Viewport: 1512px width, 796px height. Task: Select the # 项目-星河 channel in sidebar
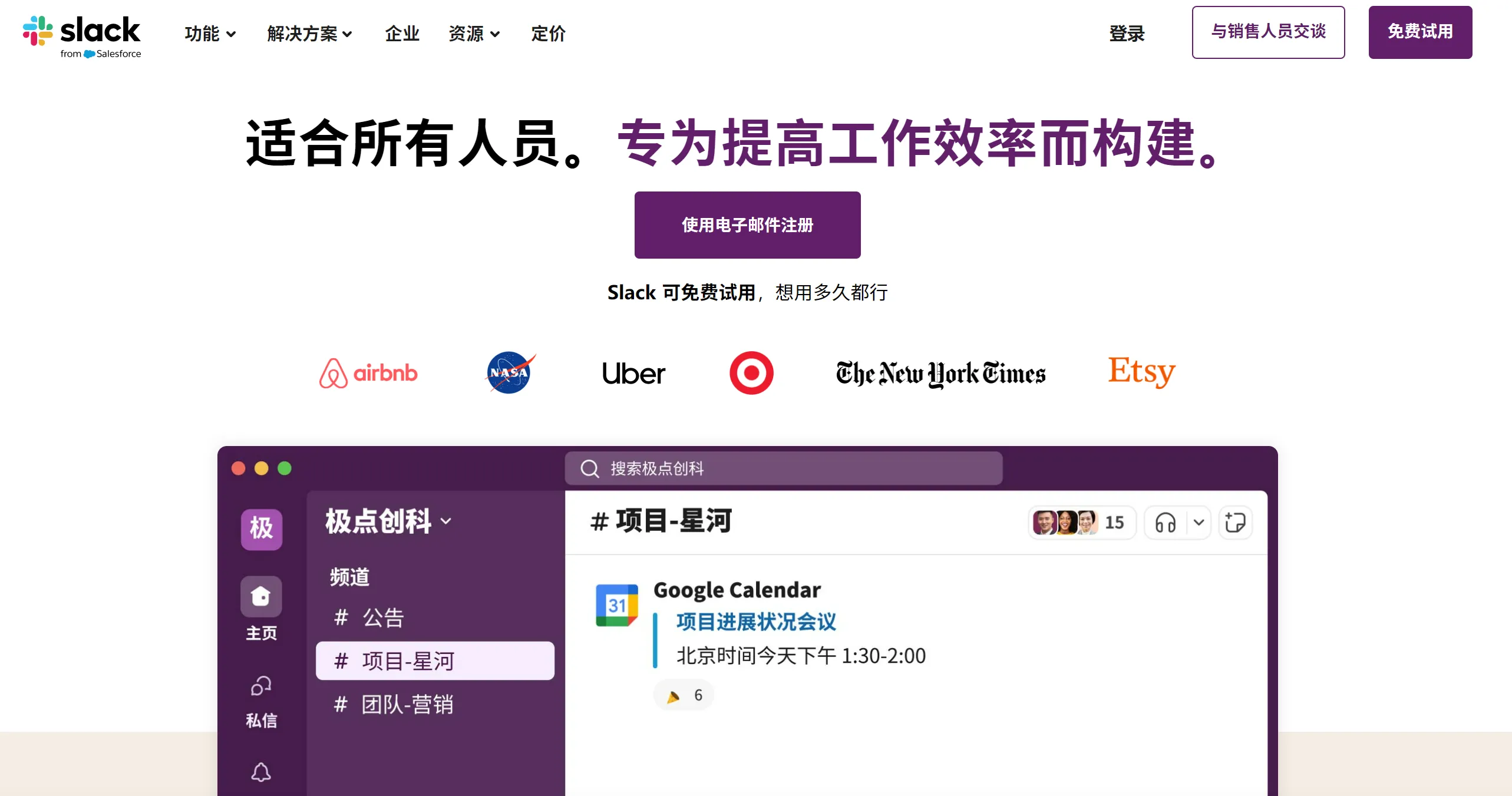(x=435, y=660)
